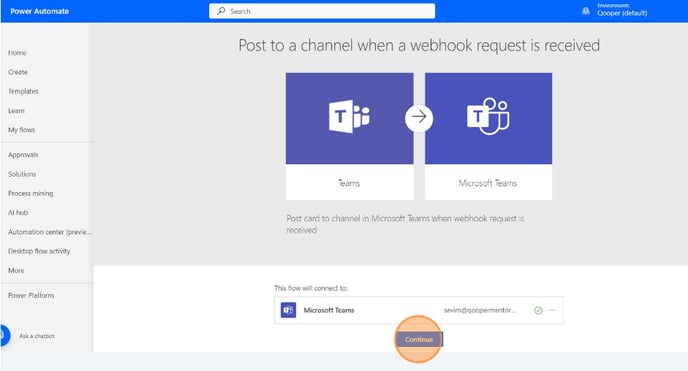Click the Continue button

point(419,339)
